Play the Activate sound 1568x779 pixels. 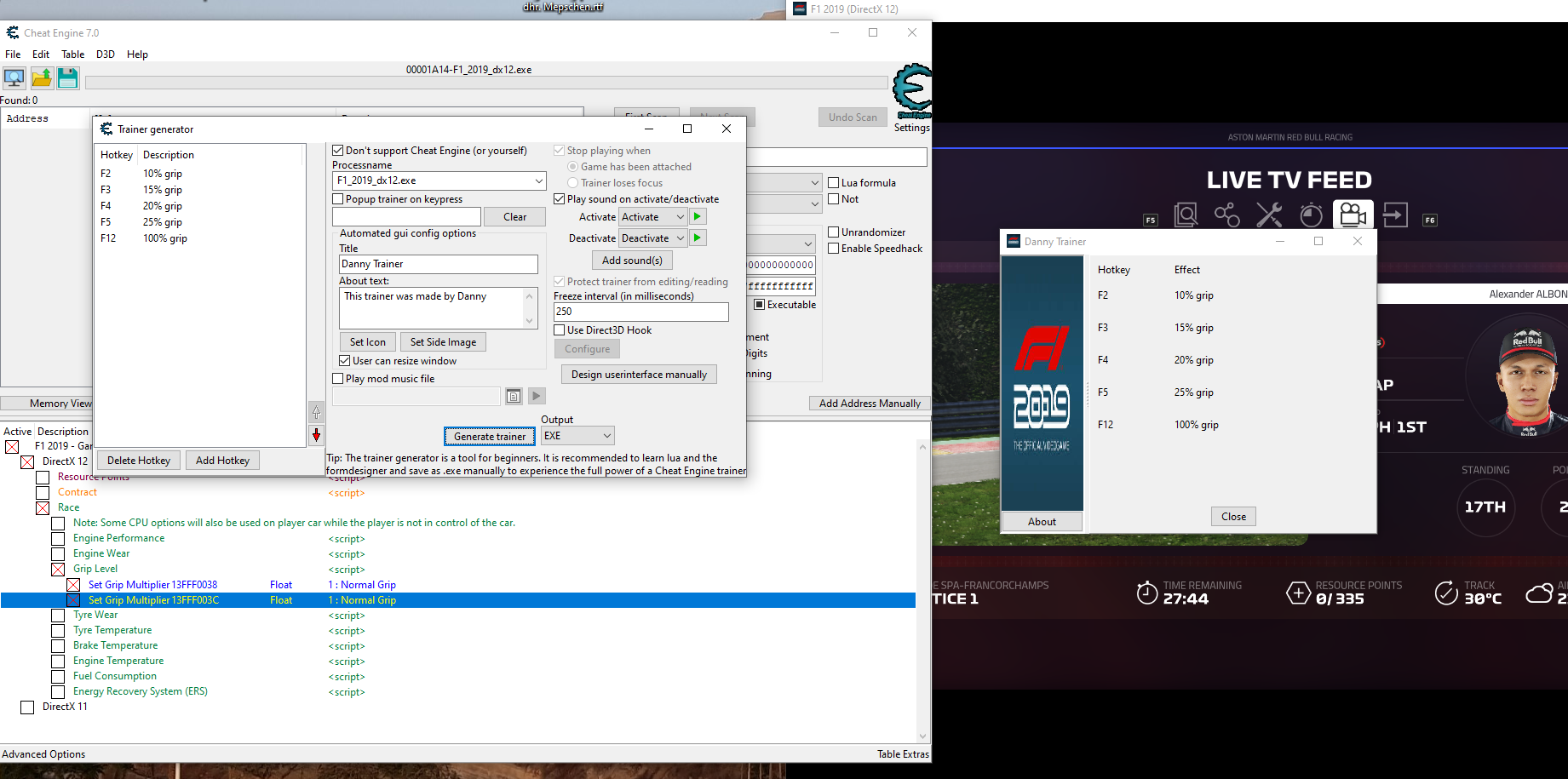698,217
